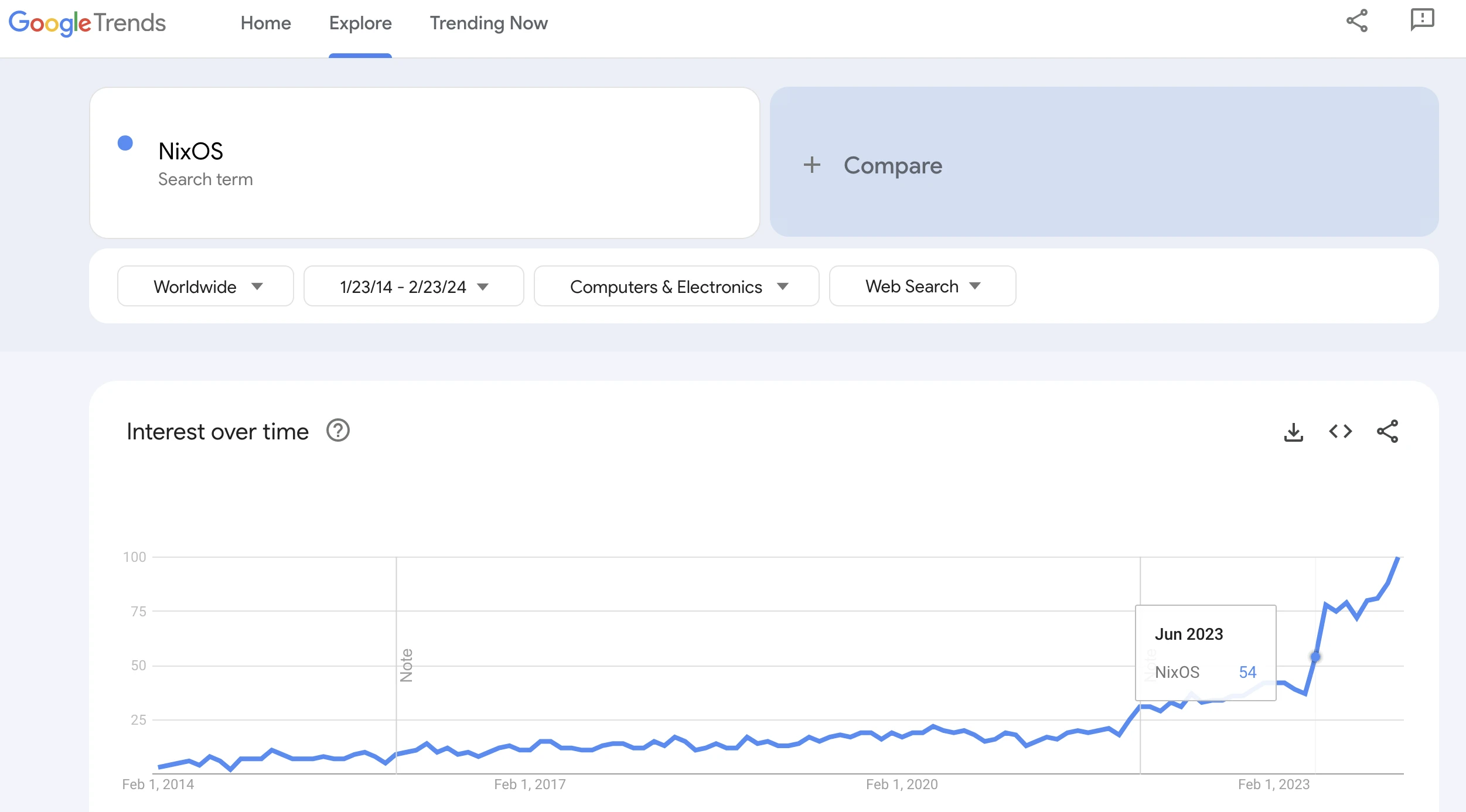Share the Interest over time chart

point(1387,432)
